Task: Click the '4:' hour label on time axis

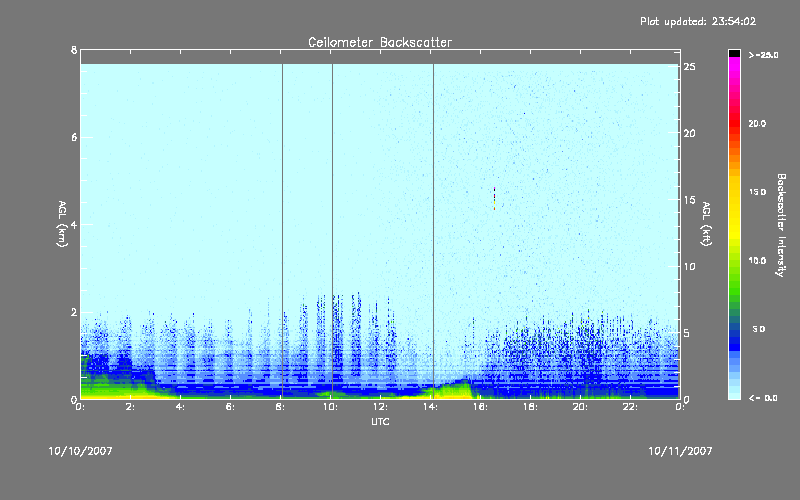Action: (x=180, y=407)
